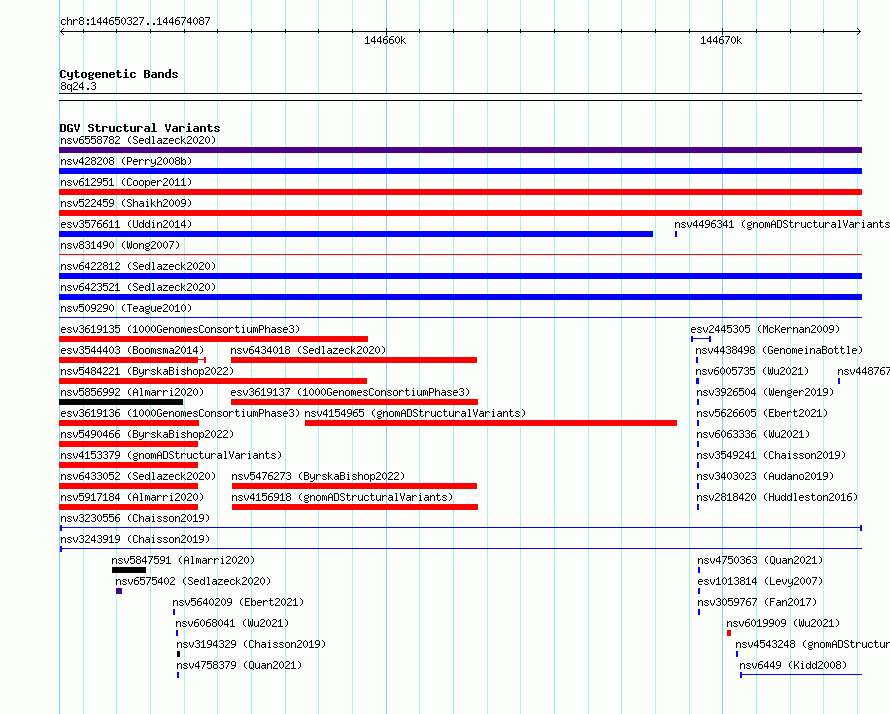Click the long red bar under nsv4154965
The width and height of the screenshot is (890, 714).
coord(491,423)
